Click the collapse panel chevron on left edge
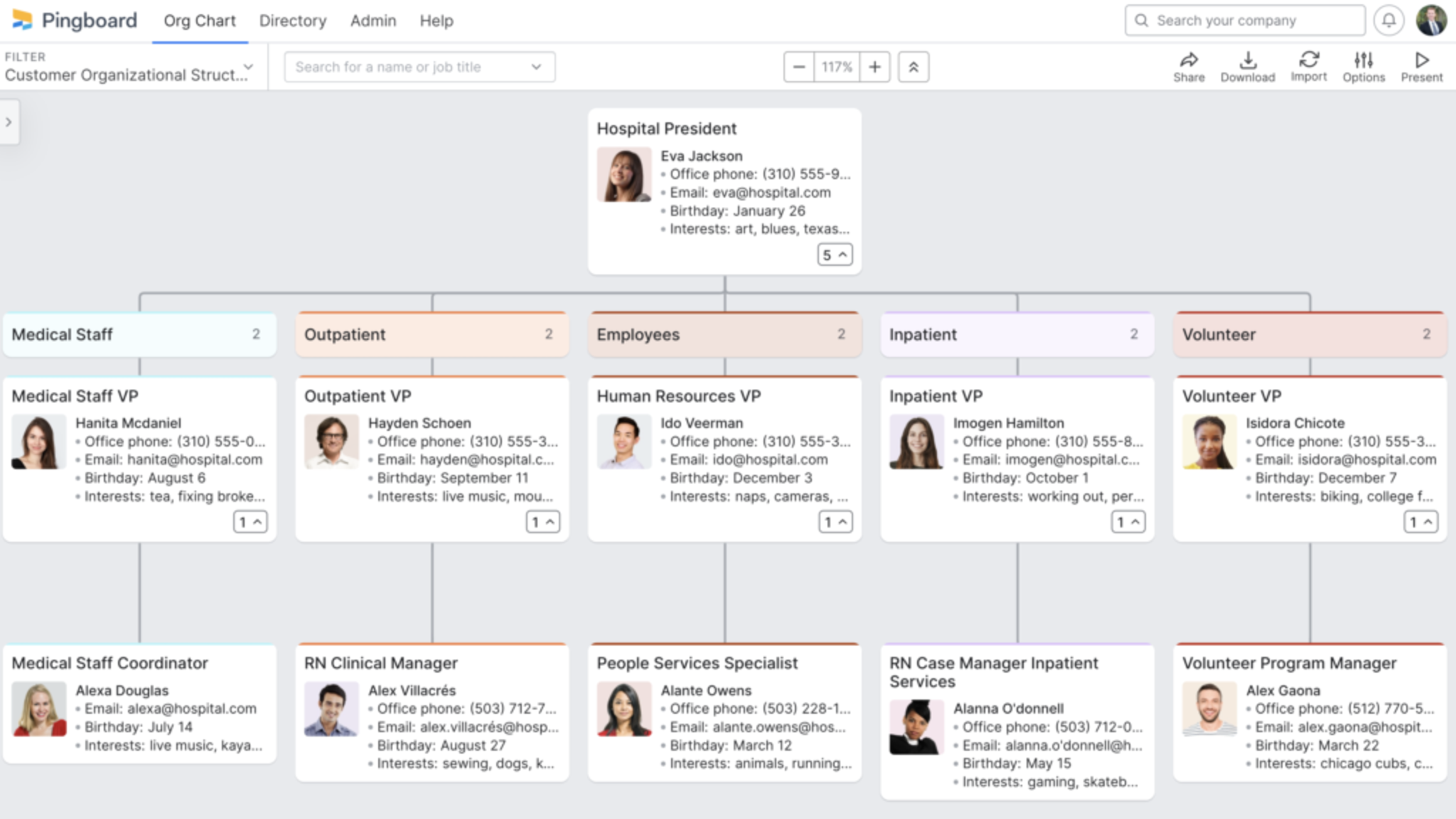The height and width of the screenshot is (819, 1456). (8, 121)
